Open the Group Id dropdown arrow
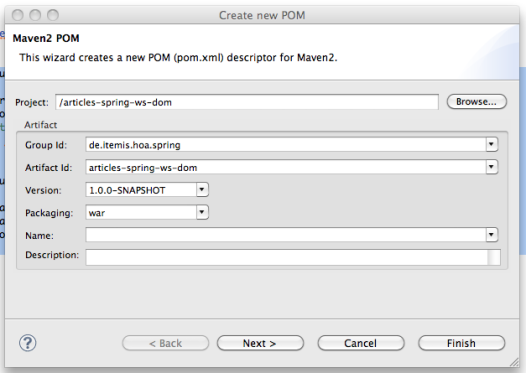The height and width of the screenshot is (373, 526). point(491,145)
